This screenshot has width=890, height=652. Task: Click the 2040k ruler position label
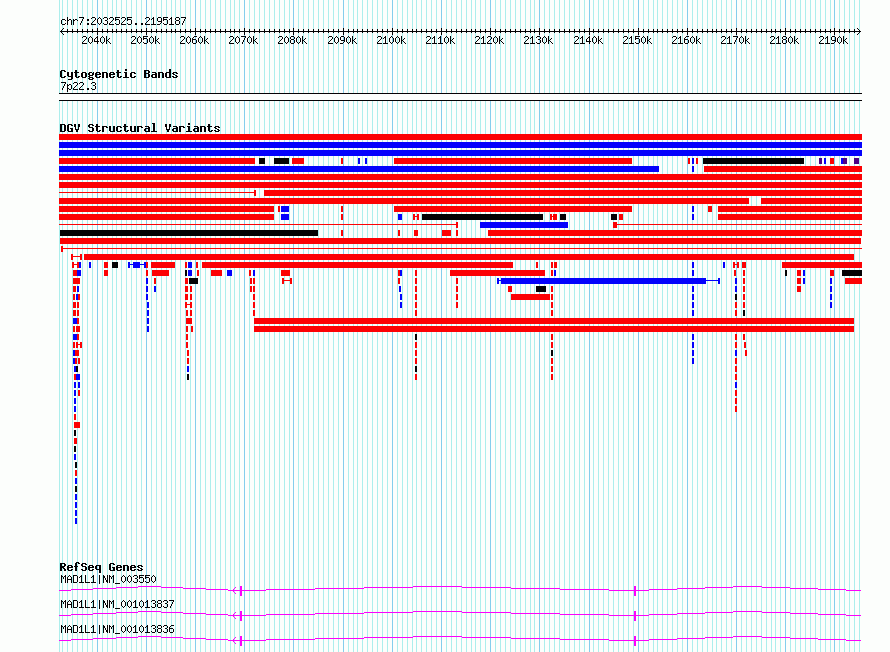coord(96,40)
